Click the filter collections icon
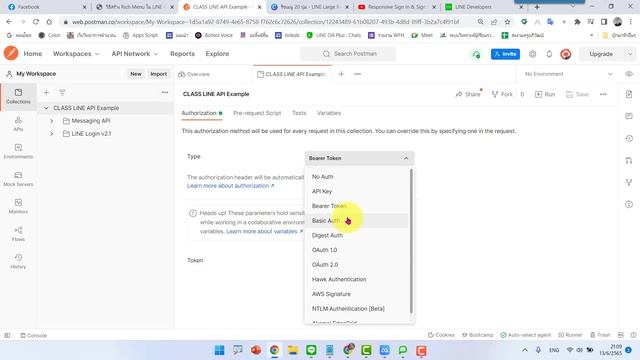Viewport: 640px width, 360px height. click(x=62, y=93)
